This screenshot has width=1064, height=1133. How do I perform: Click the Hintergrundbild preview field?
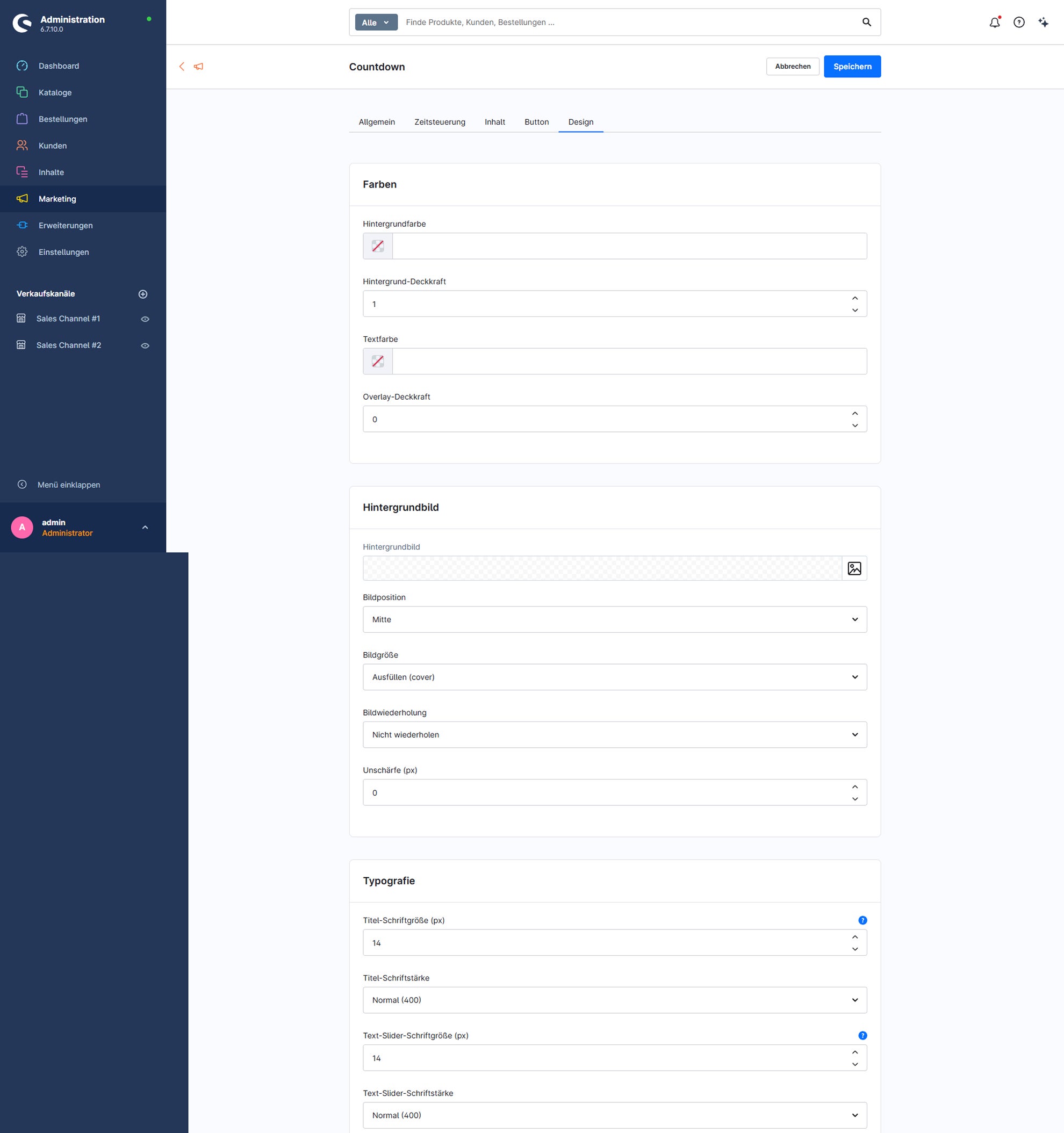(x=602, y=568)
